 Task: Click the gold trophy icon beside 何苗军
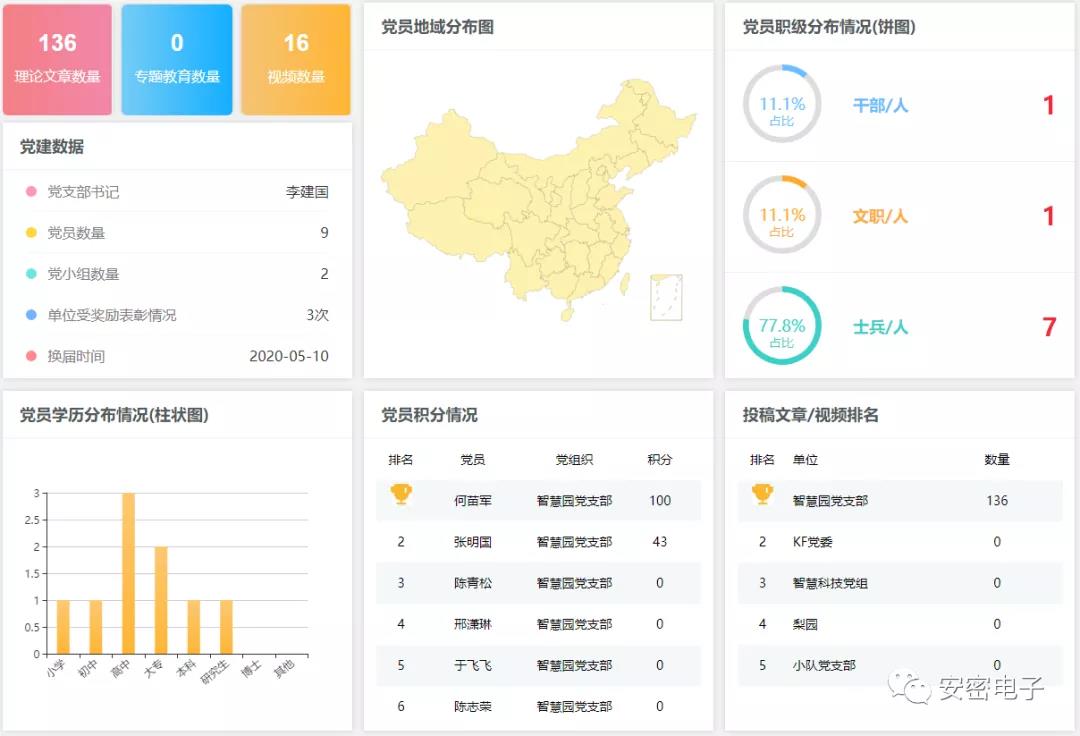coord(401,495)
